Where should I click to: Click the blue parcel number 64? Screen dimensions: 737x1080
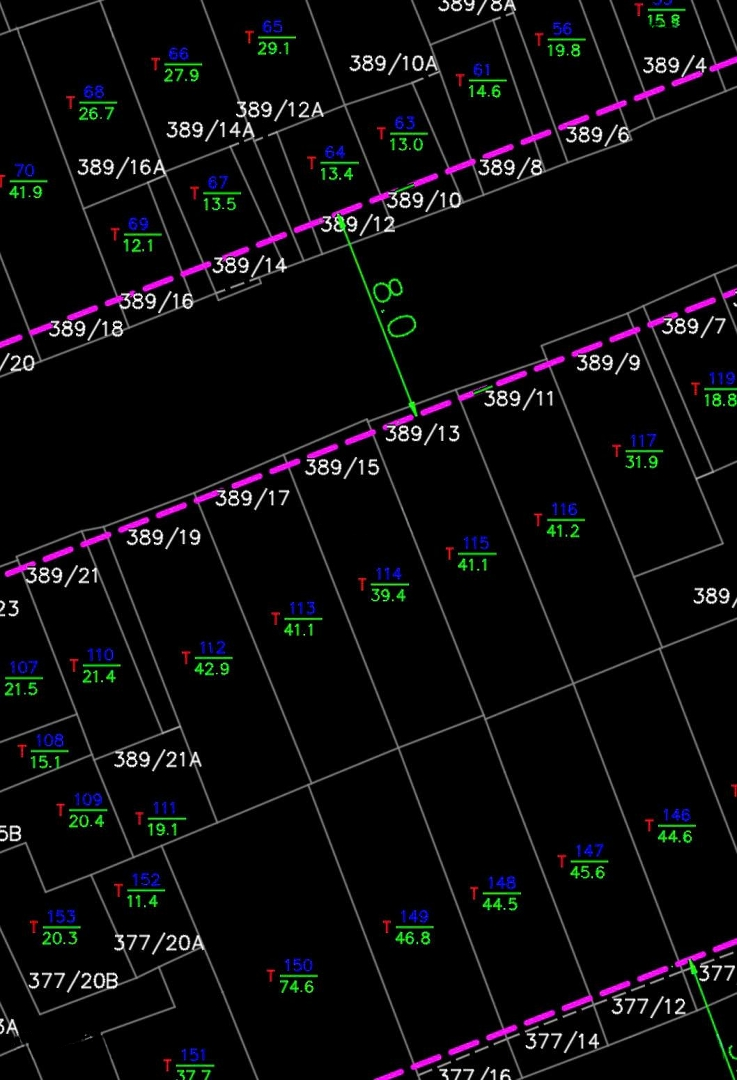coord(335,153)
